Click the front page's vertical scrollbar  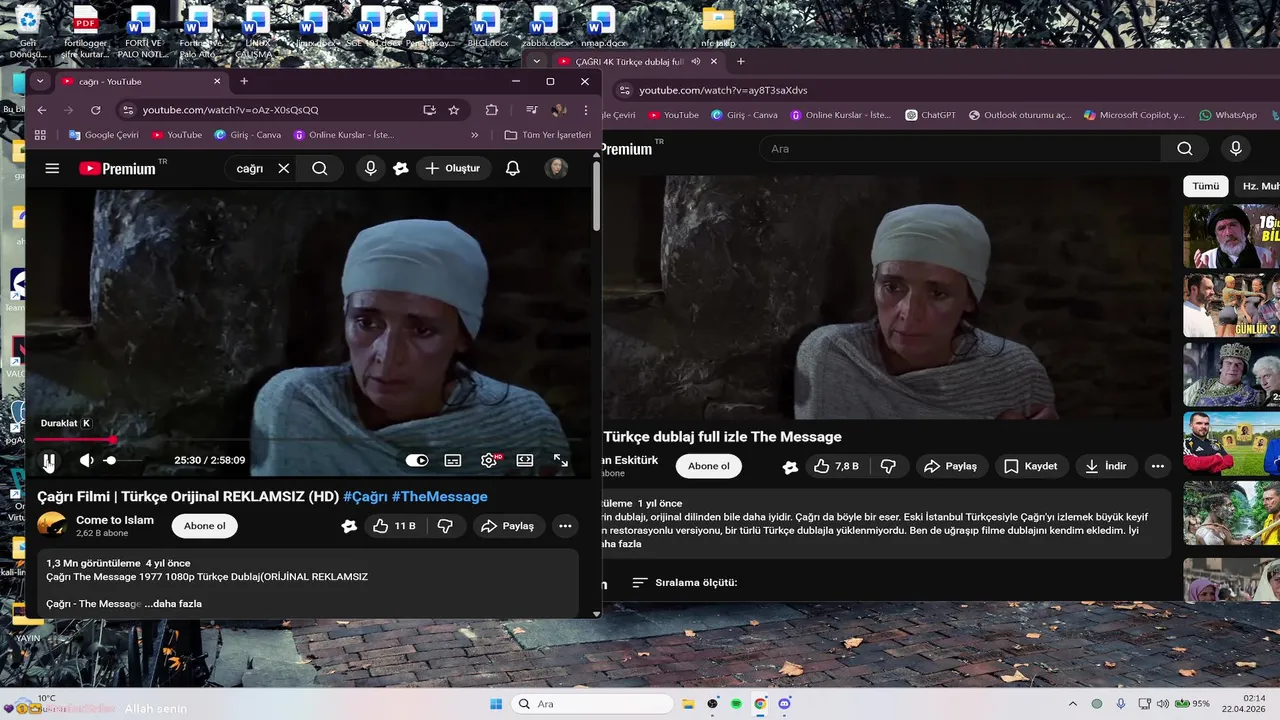597,195
